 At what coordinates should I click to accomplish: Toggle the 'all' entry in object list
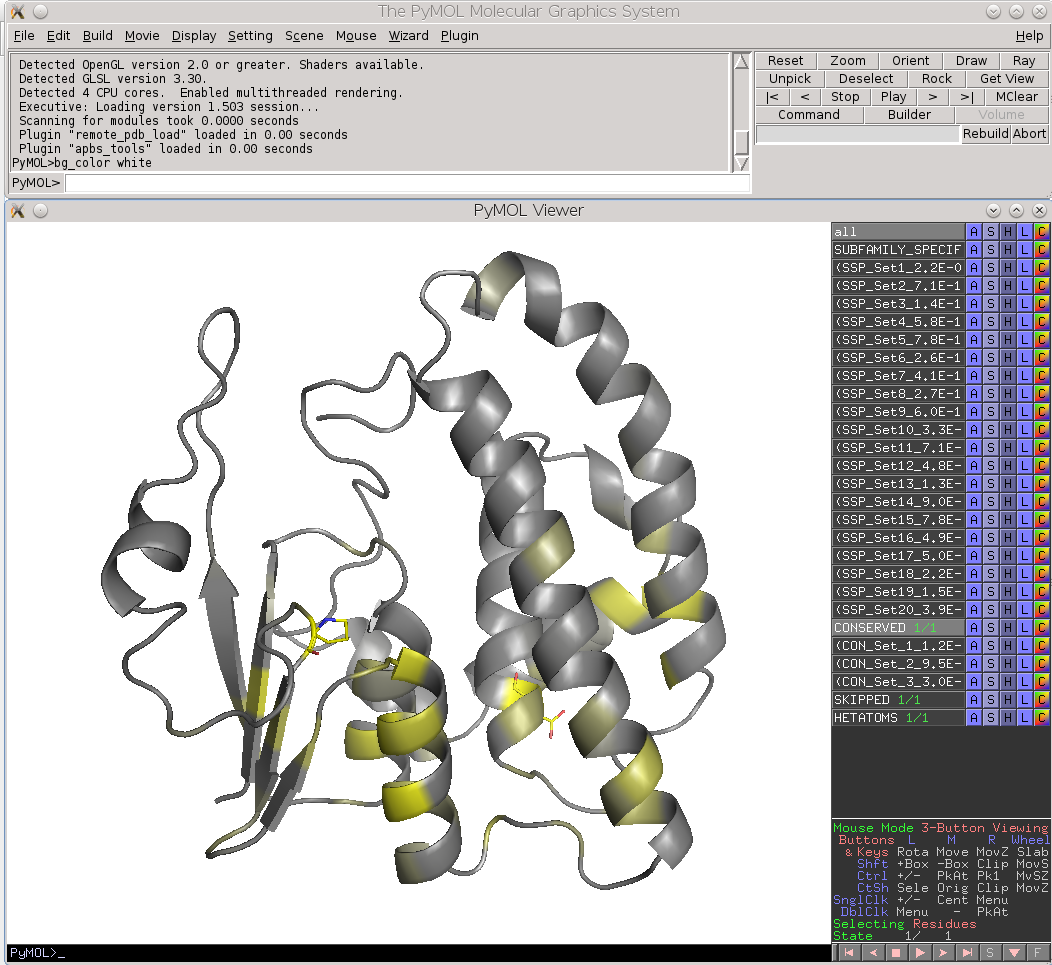[898, 232]
